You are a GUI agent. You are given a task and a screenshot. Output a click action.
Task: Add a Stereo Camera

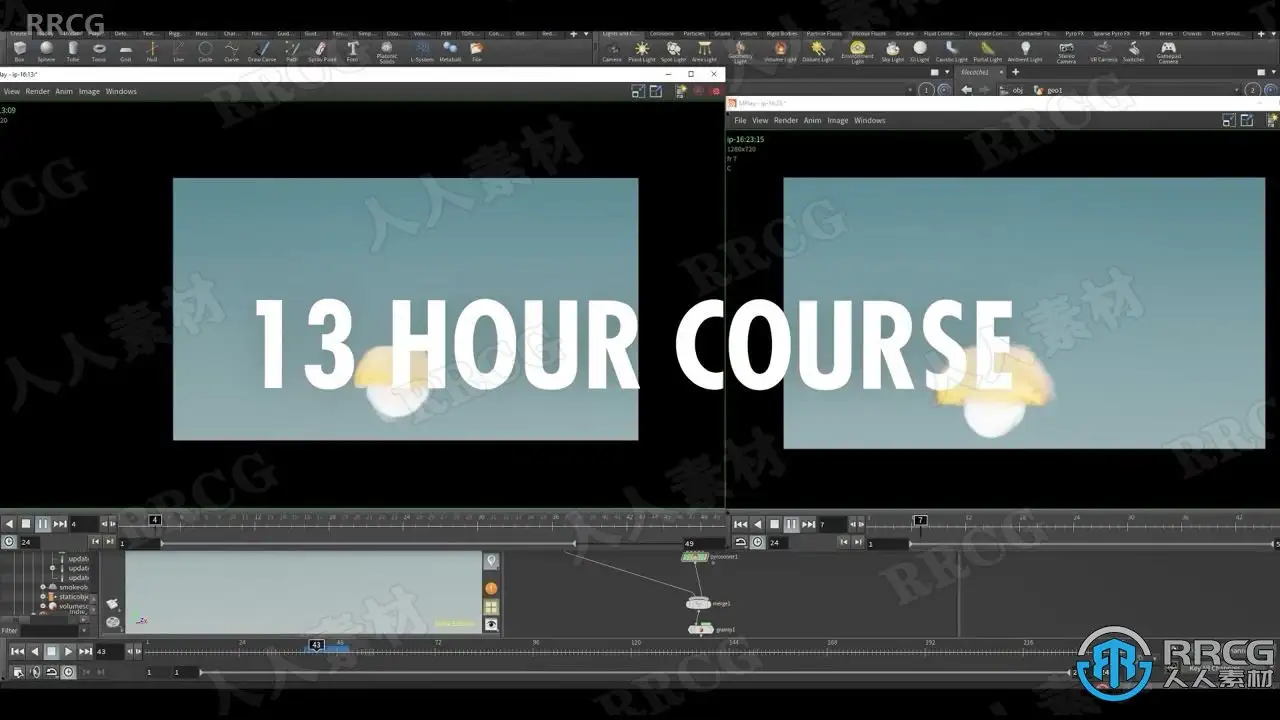(x=1067, y=52)
